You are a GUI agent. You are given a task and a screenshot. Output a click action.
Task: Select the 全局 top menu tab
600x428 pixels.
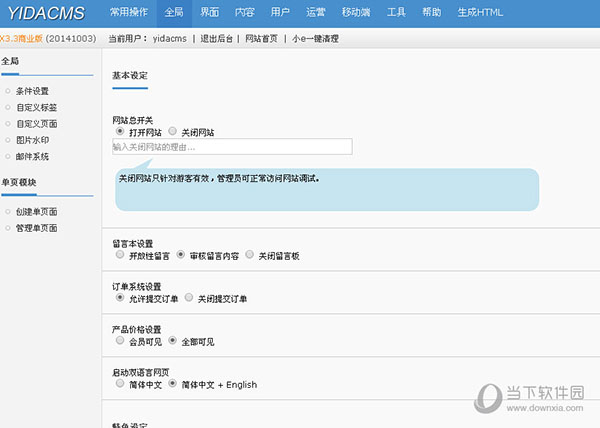[174, 12]
